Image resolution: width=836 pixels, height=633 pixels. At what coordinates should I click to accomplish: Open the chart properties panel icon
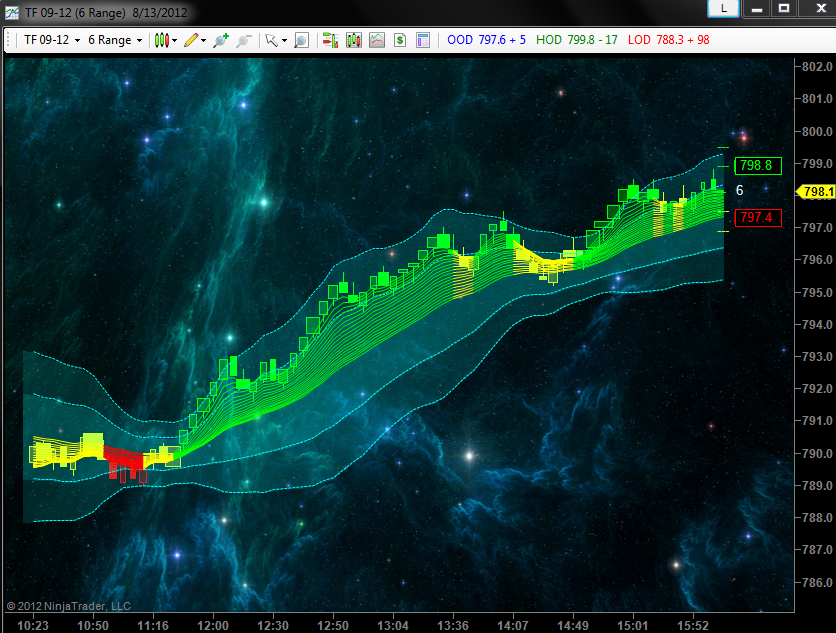(423, 40)
